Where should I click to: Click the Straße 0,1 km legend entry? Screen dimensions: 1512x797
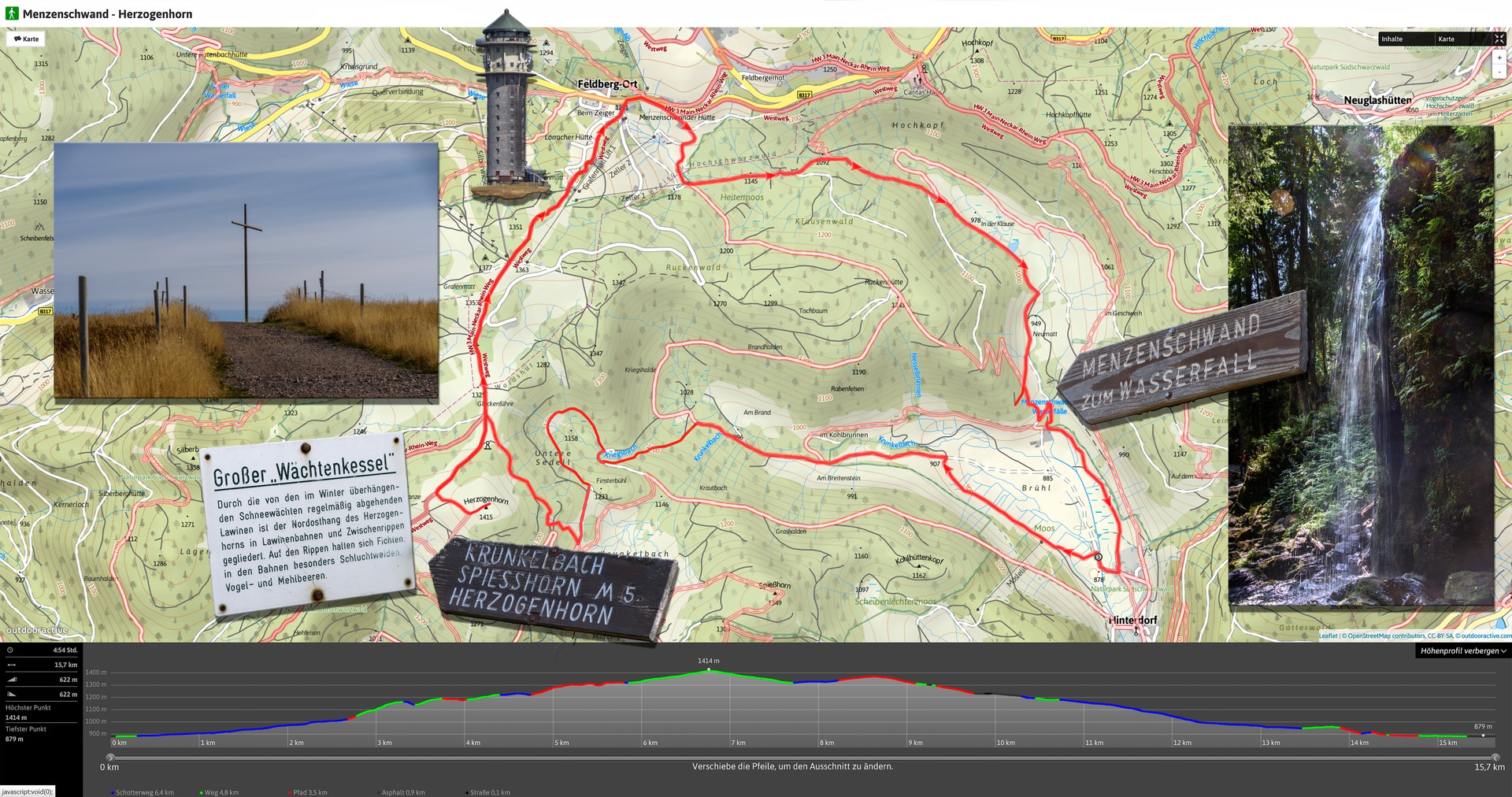pyautogui.click(x=488, y=792)
